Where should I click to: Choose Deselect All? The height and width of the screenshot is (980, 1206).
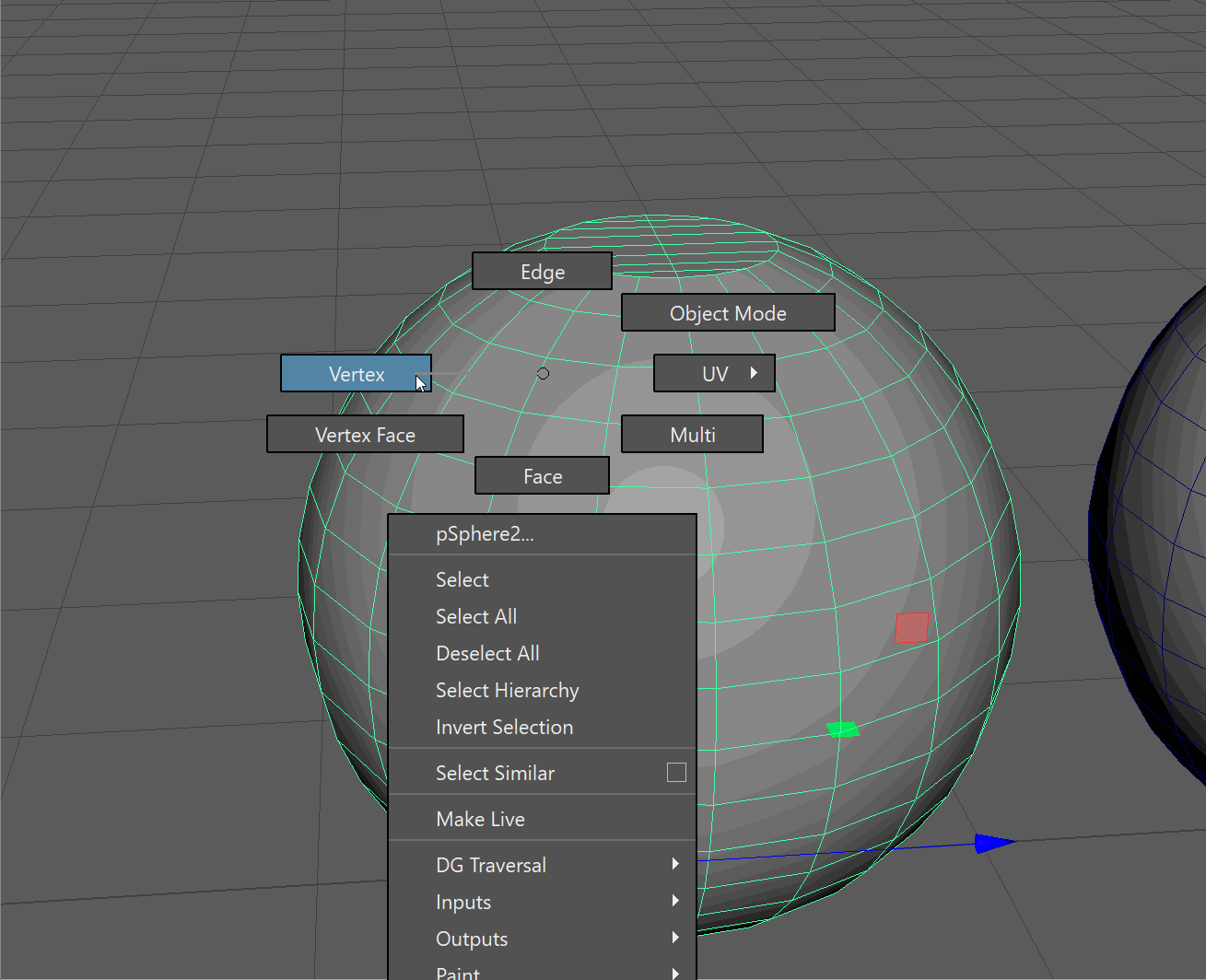pos(487,653)
